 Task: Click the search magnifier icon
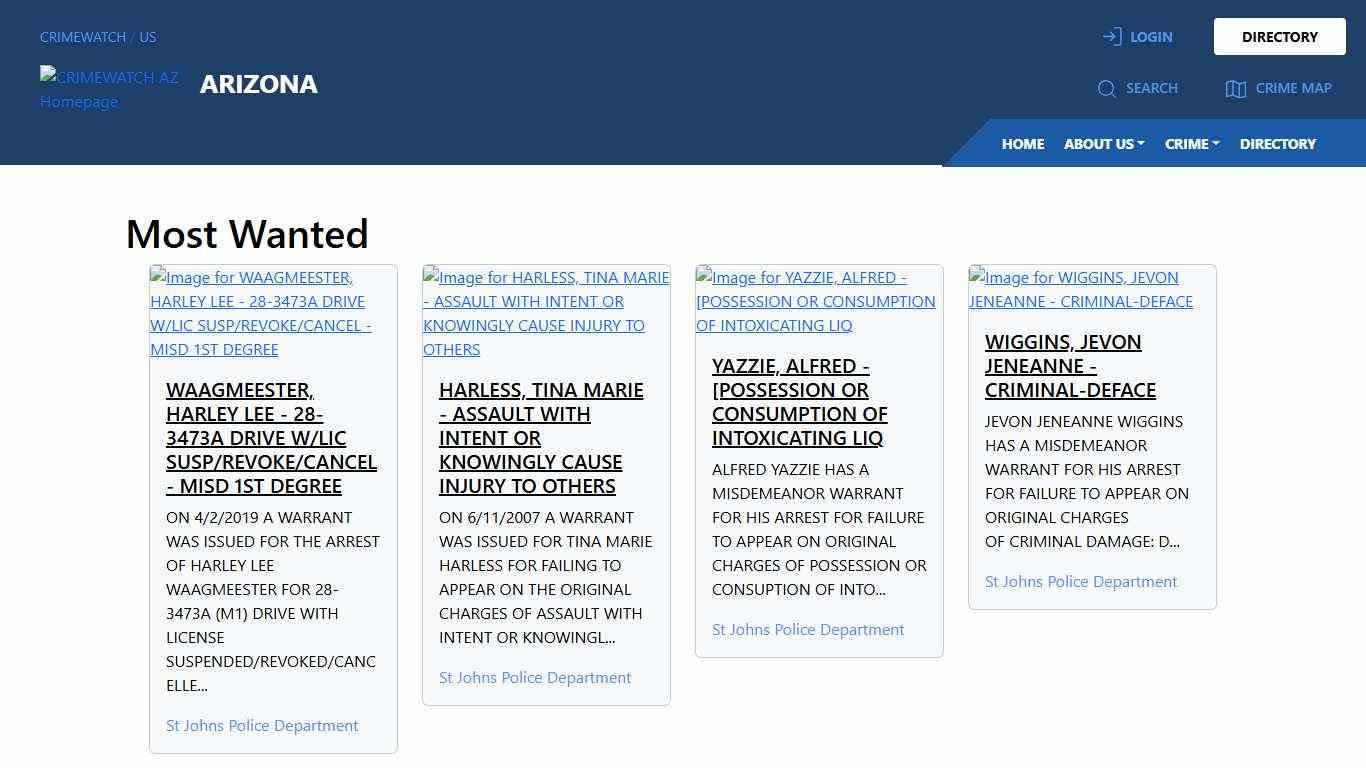point(1106,89)
